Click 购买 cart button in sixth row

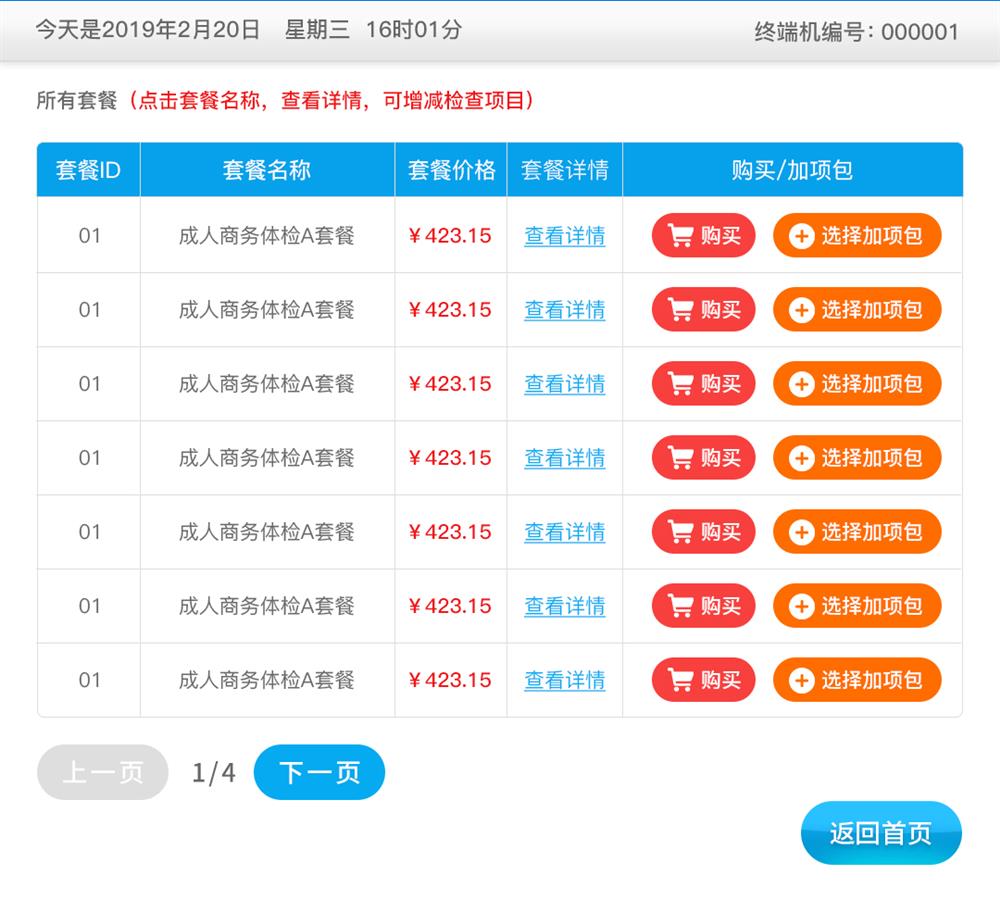click(703, 605)
